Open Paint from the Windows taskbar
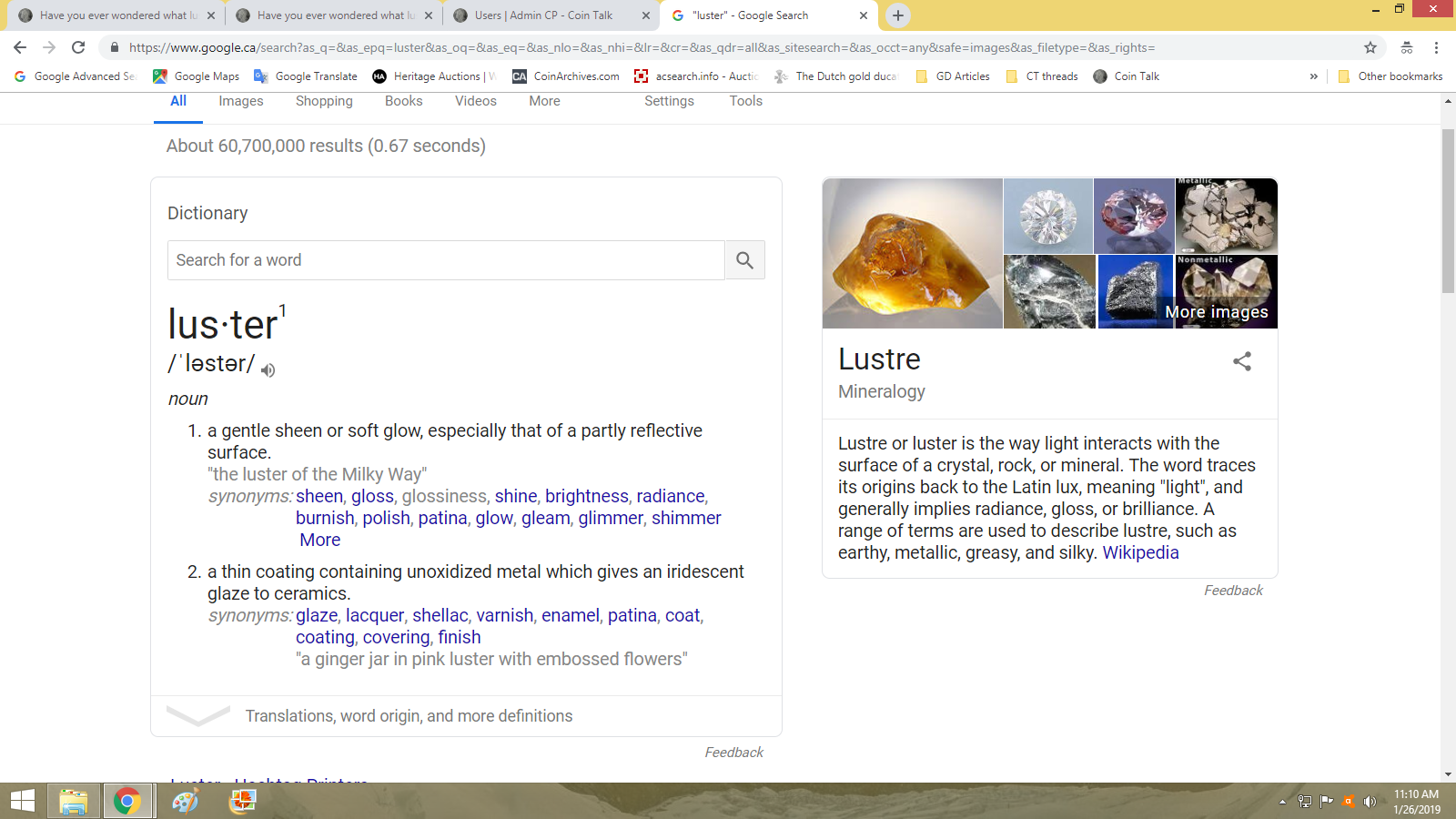 pos(185,801)
